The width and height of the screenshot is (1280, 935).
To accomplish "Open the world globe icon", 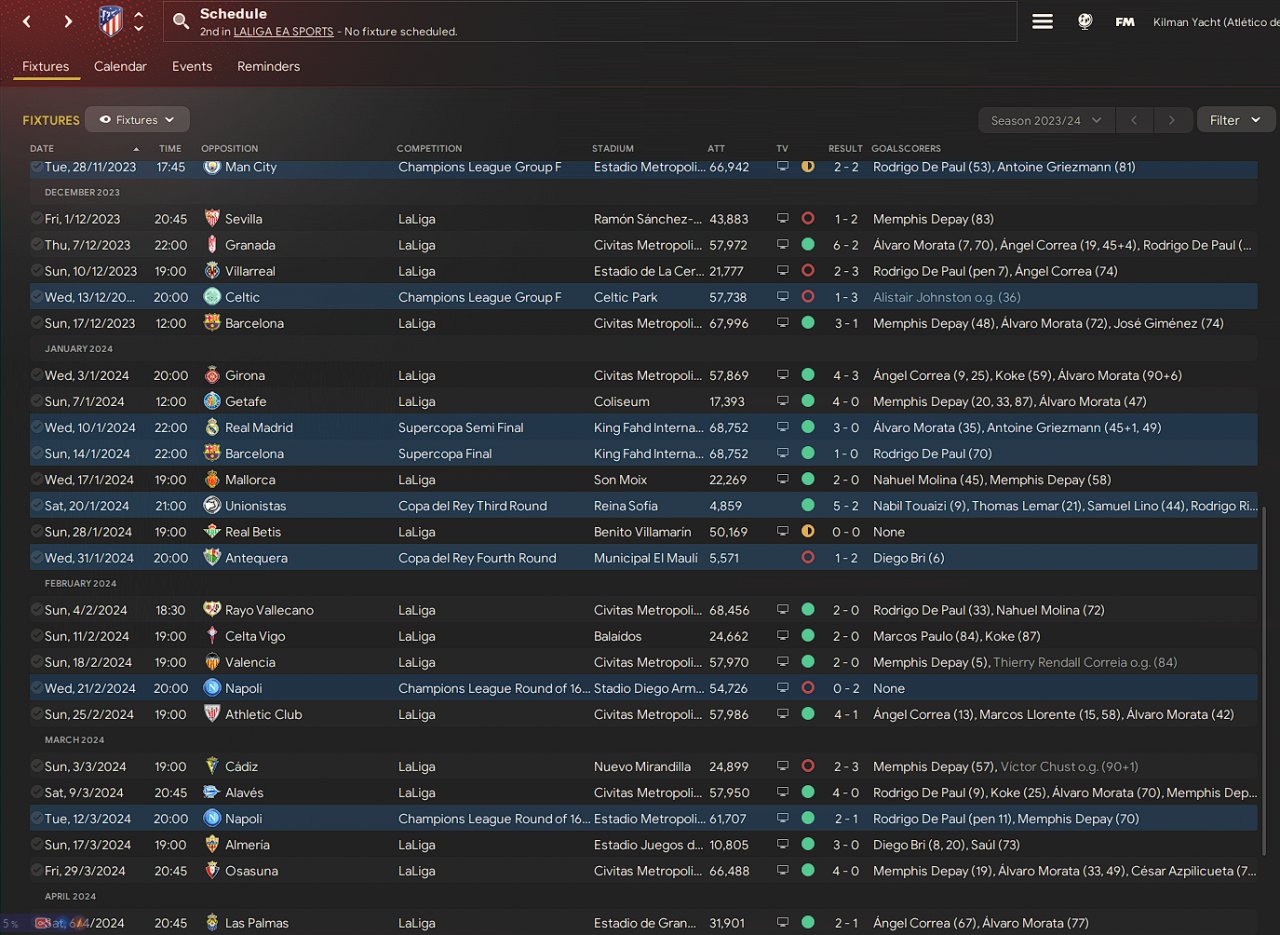I will click(x=1085, y=21).
